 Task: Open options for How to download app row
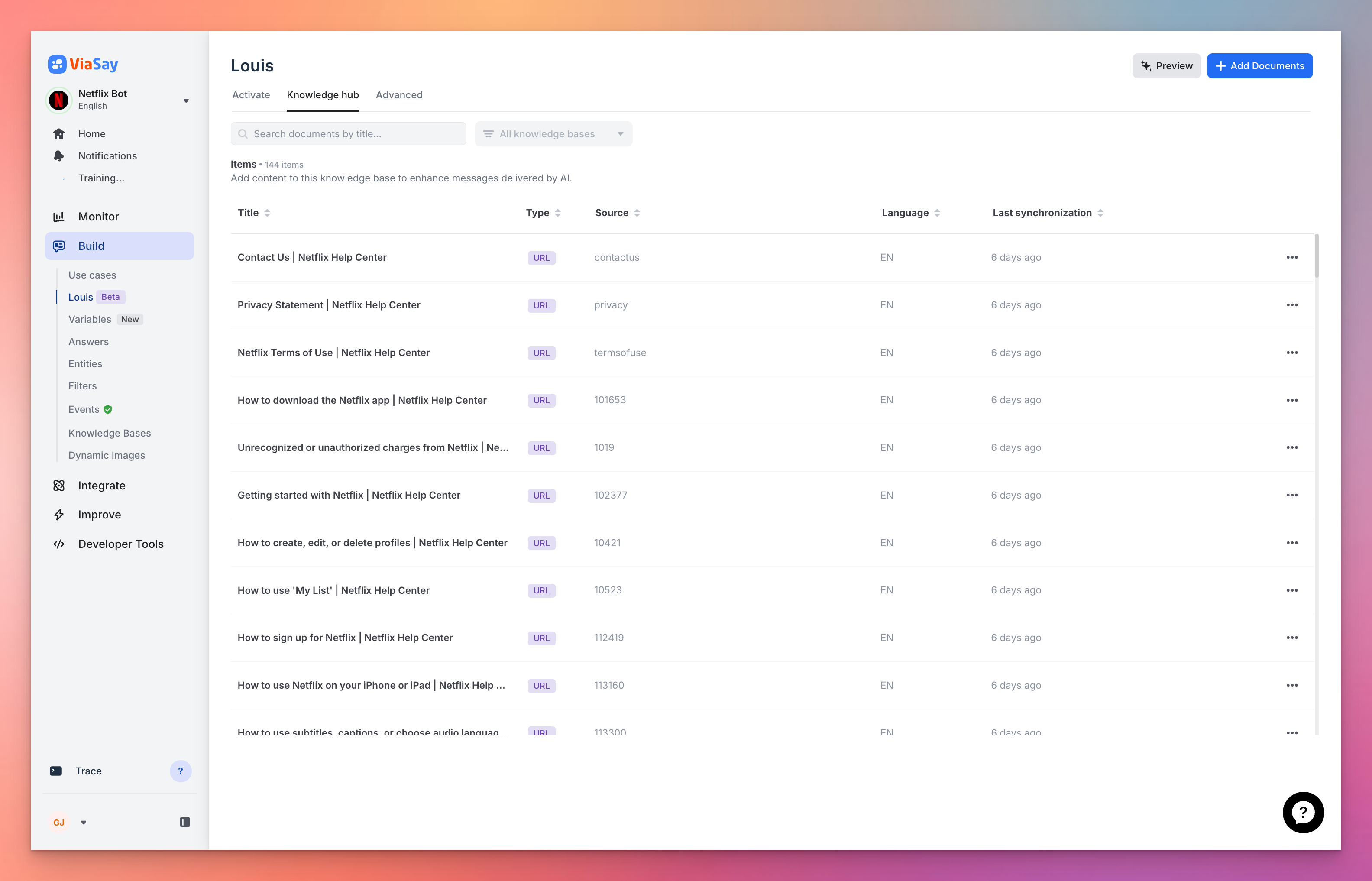(1292, 400)
